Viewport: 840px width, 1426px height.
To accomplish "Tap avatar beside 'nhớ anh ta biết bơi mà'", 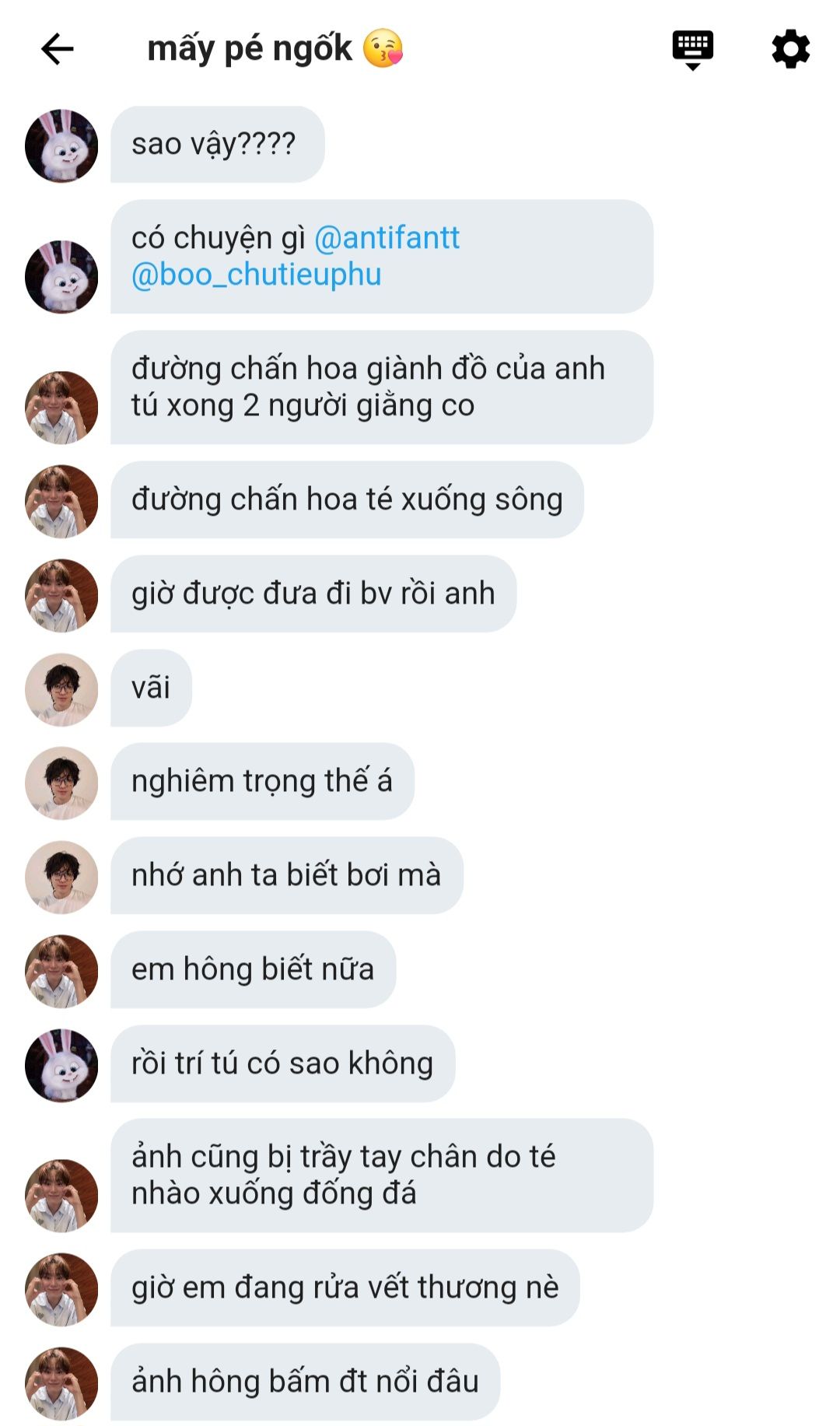I will point(61,877).
